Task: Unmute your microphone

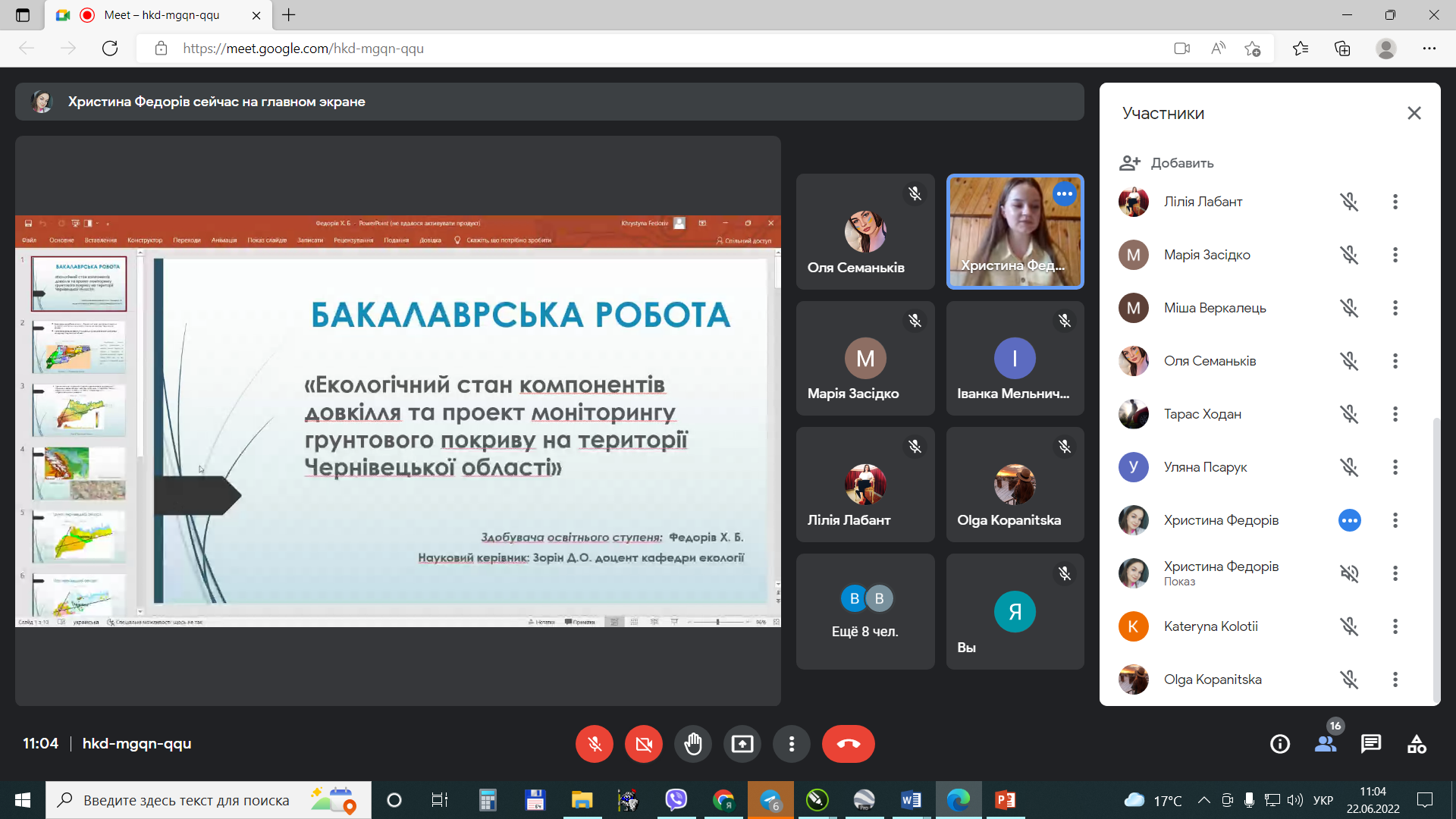Action: coord(594,744)
